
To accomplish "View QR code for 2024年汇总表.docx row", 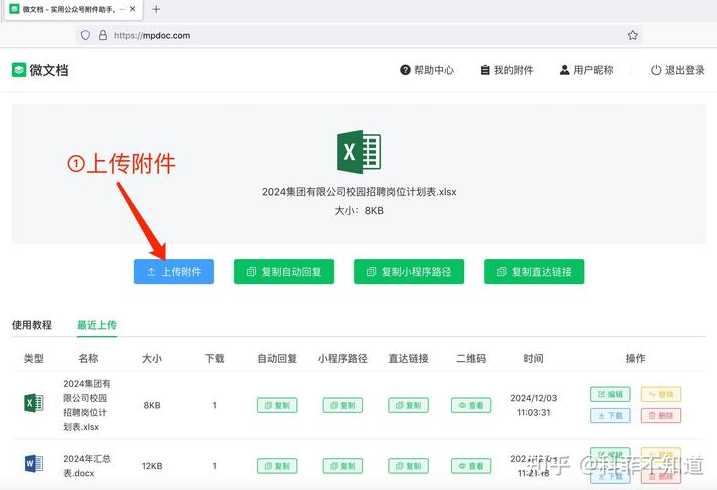I will pyautogui.click(x=471, y=466).
